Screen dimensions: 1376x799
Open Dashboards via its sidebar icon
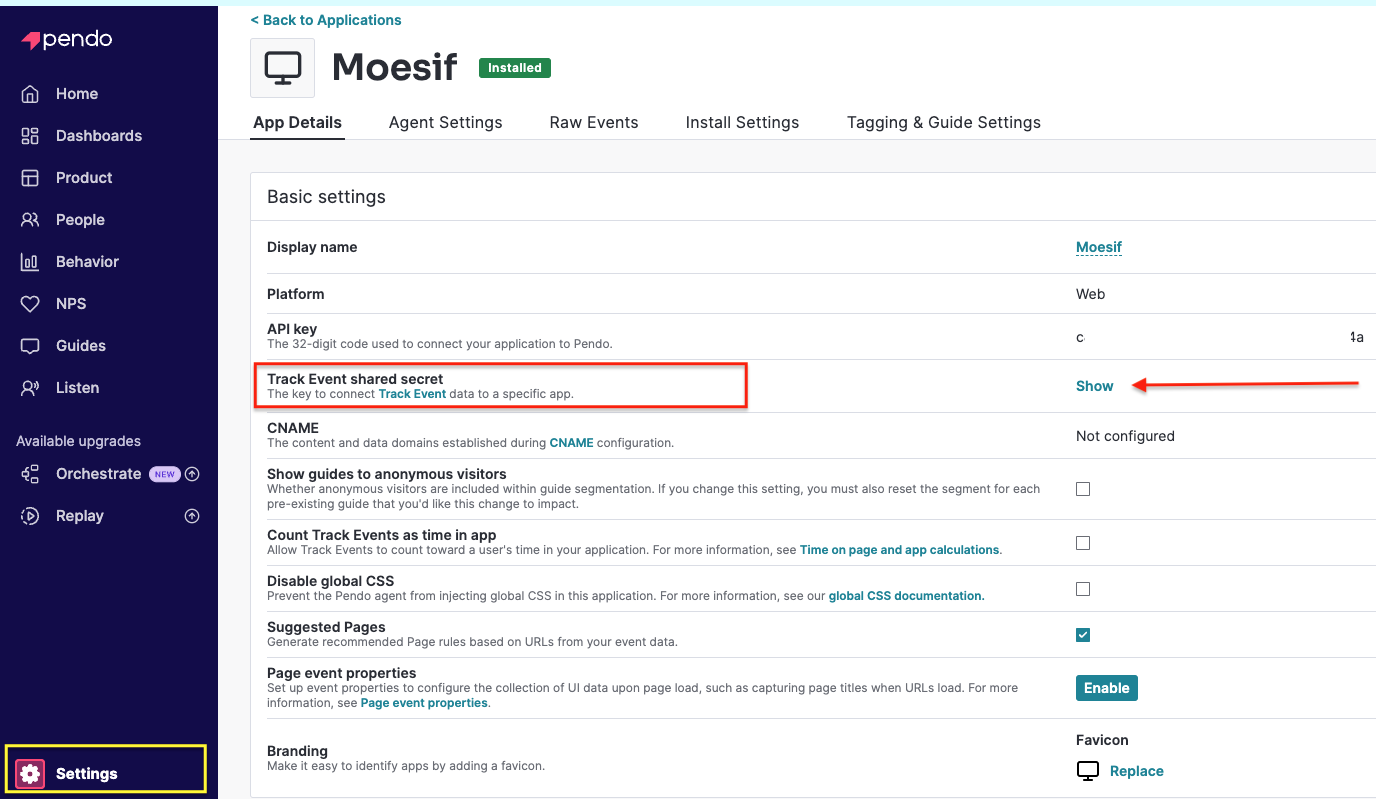coord(30,136)
